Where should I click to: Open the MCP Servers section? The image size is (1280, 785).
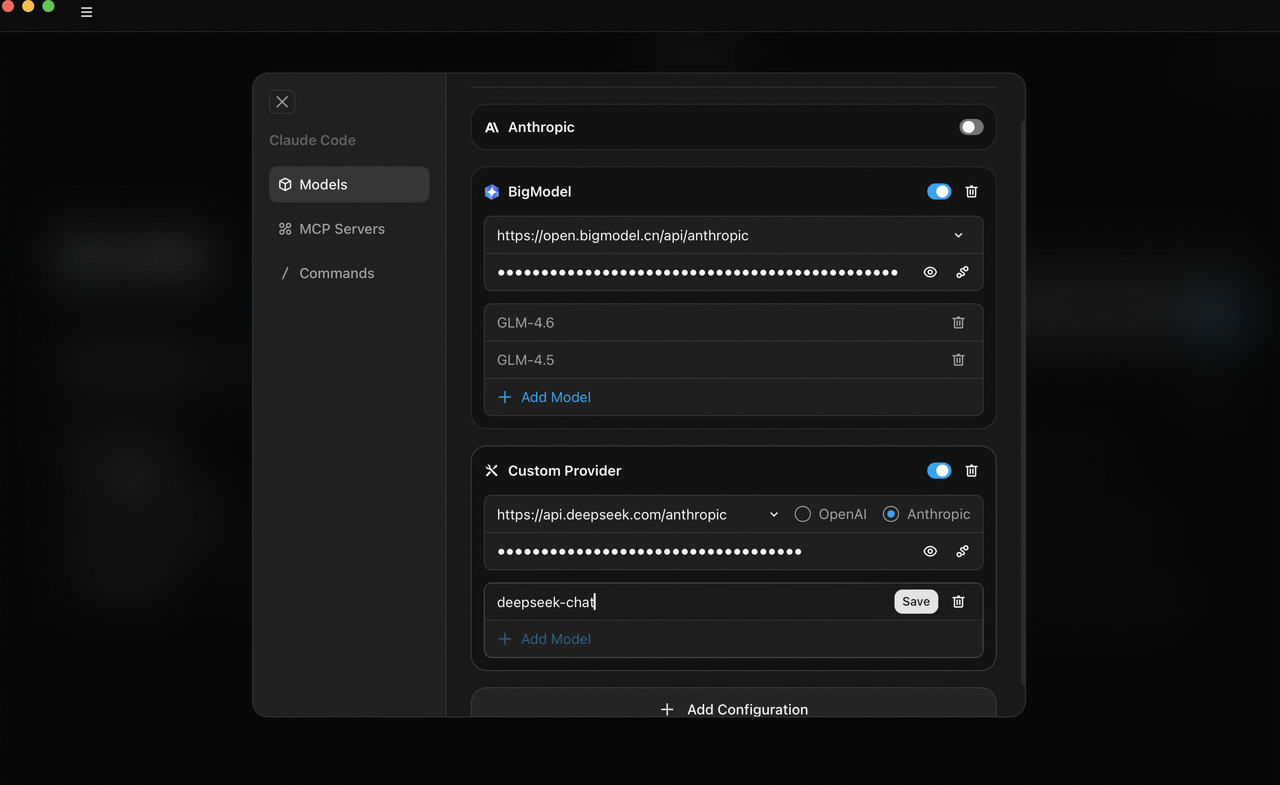point(349,229)
